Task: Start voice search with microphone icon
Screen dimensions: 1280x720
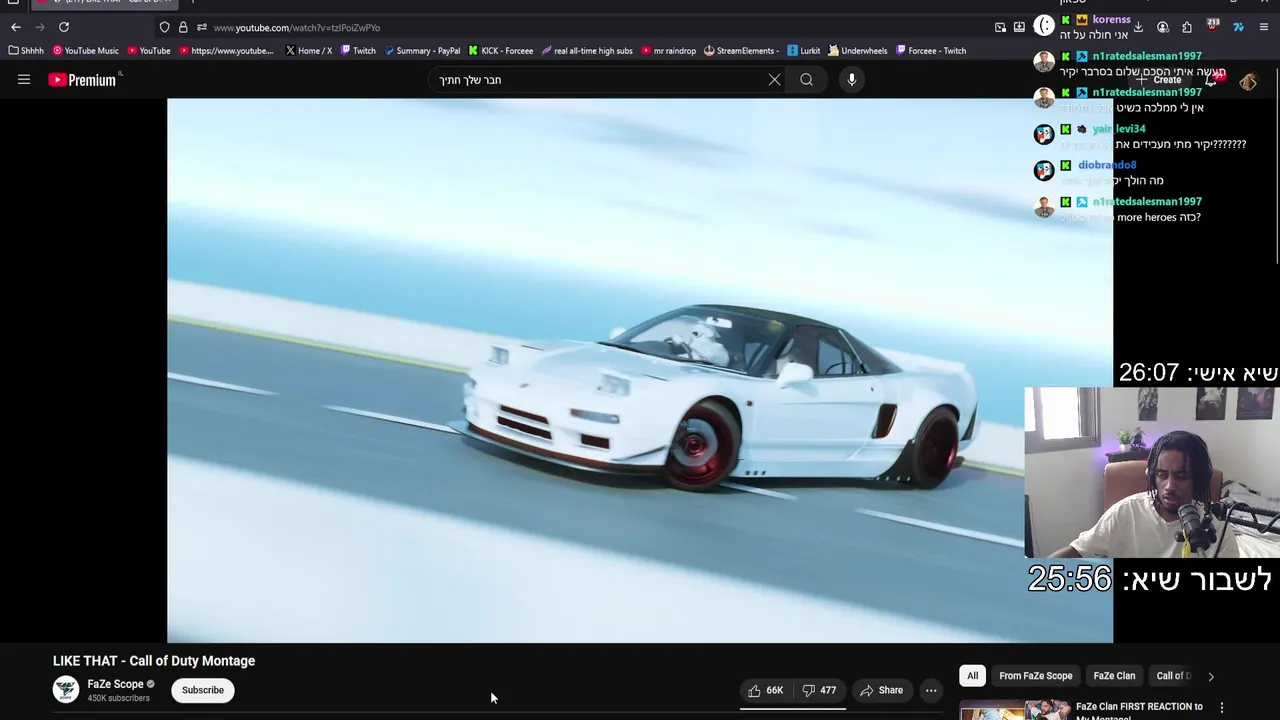Action: [x=851, y=80]
